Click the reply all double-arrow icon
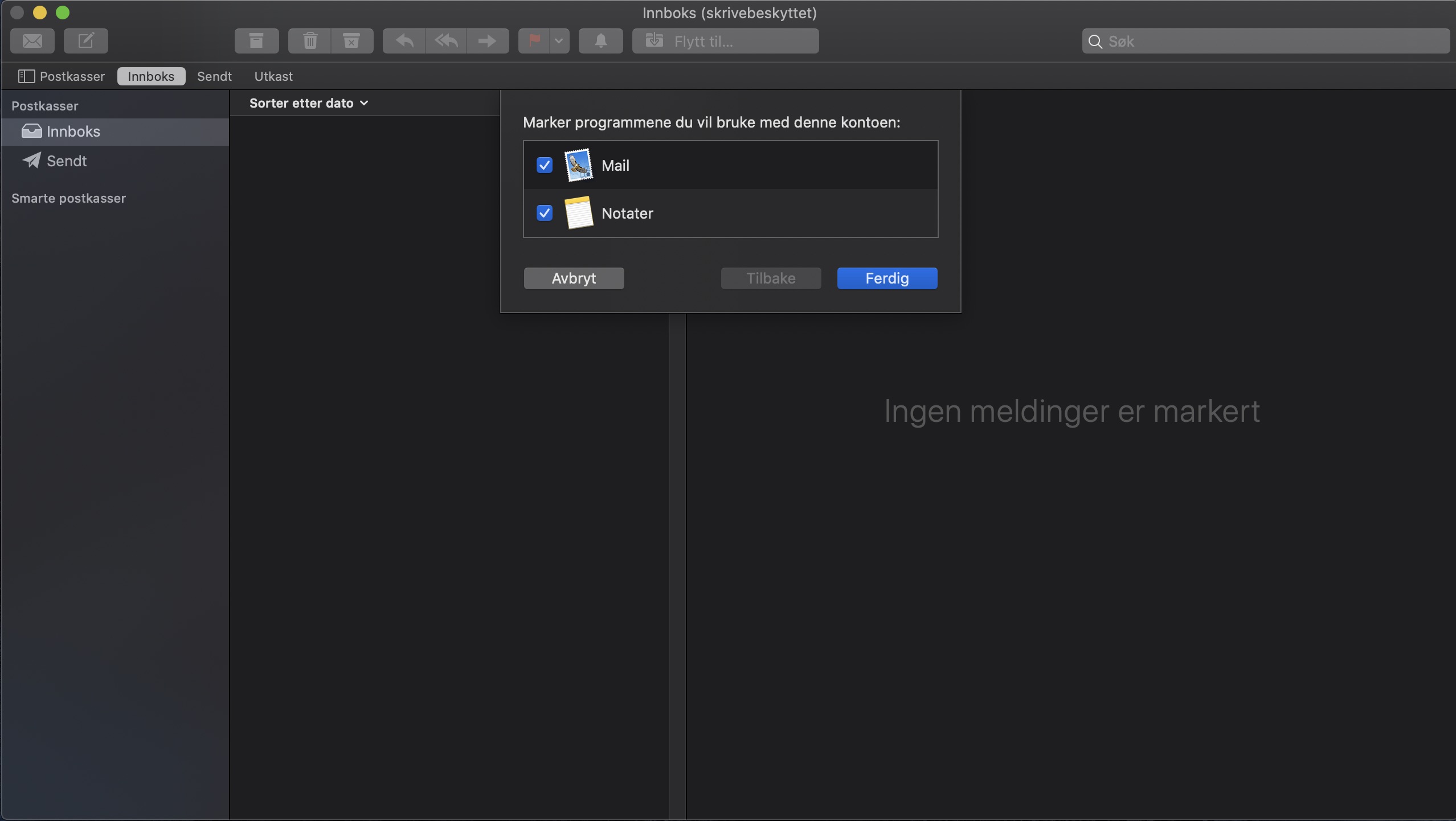Viewport: 1456px width, 821px height. point(446,41)
